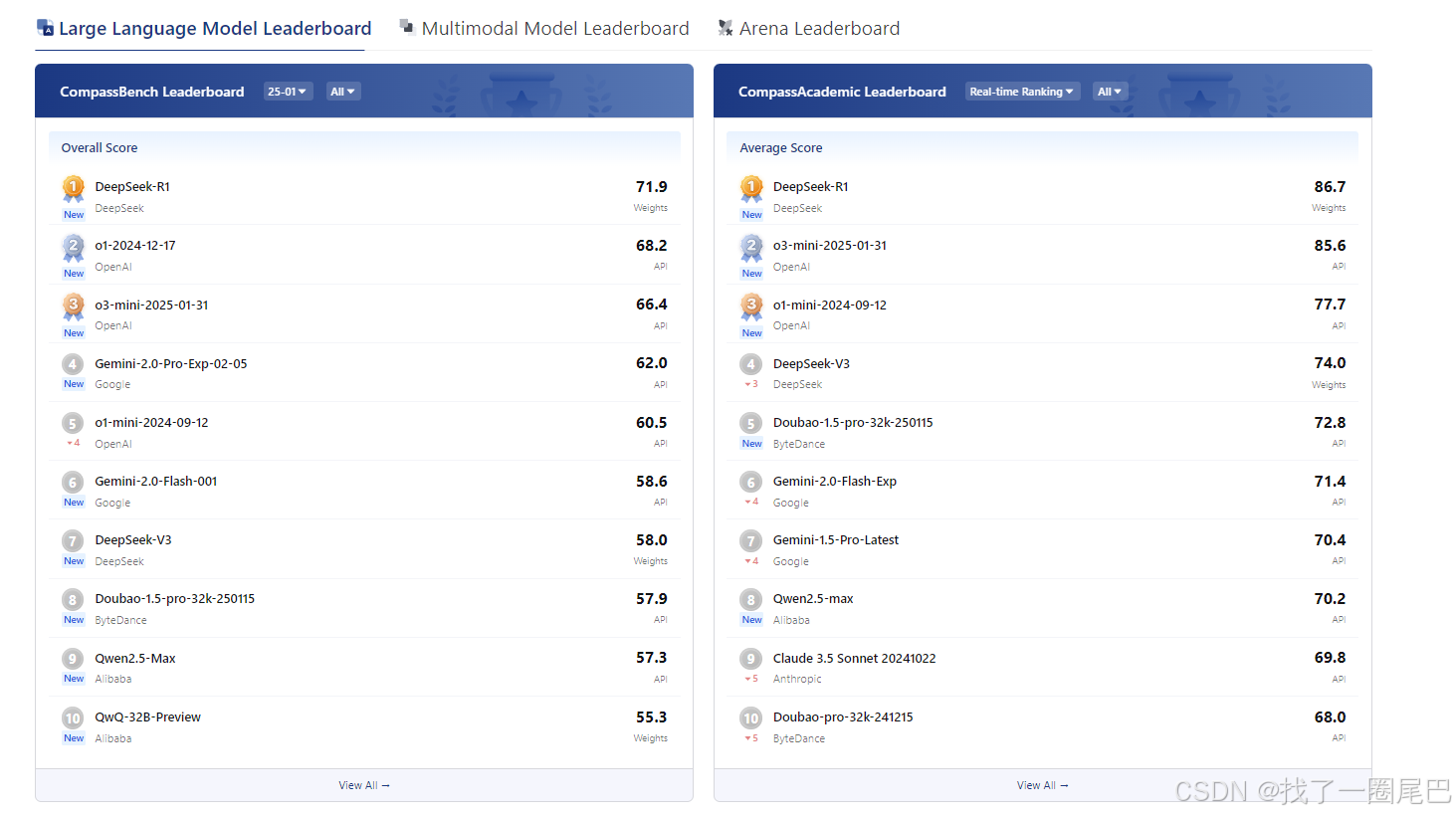Image resolution: width=1456 pixels, height=817 pixels.
Task: Click rank 8 badge in CompassBench list
Action: tap(73, 599)
